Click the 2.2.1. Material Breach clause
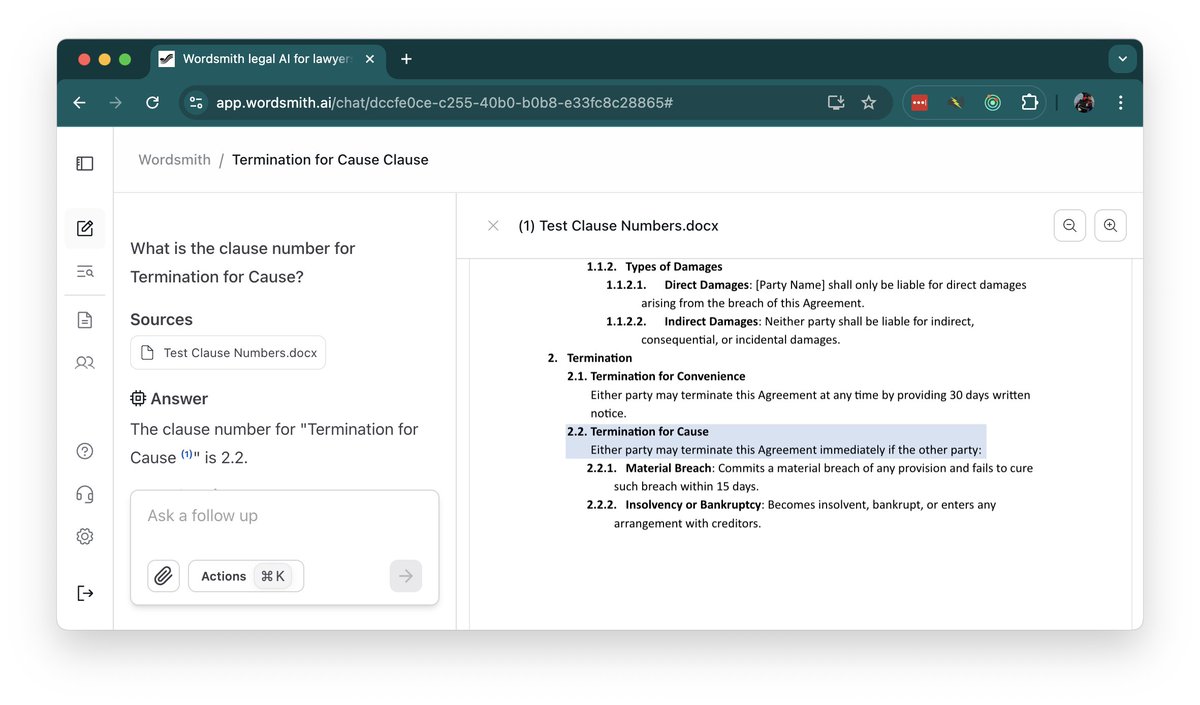 810,477
